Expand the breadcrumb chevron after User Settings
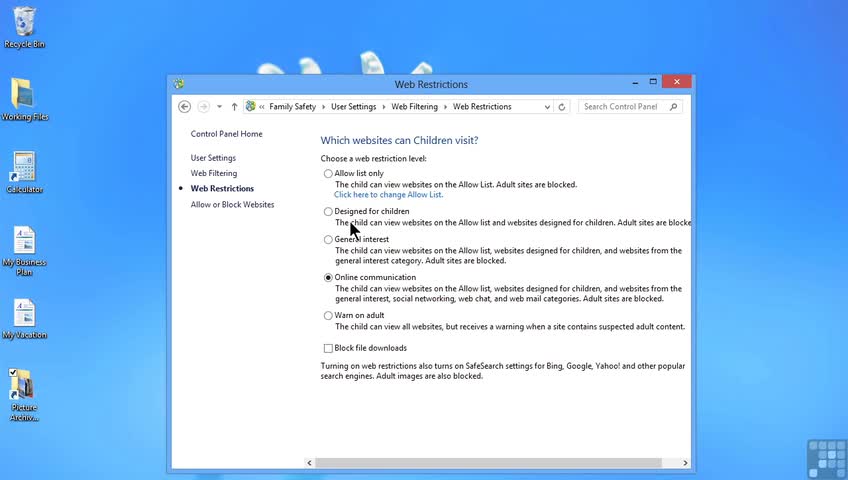 point(384,107)
